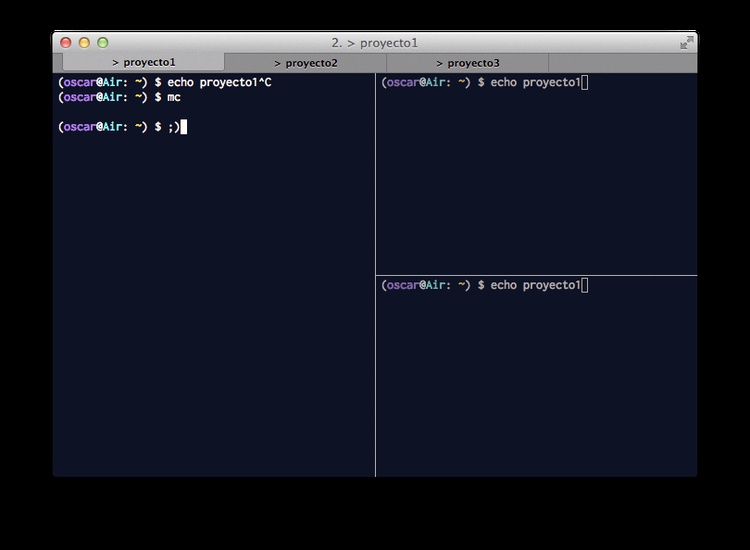Switch to the proyecto3 tab
The image size is (750, 550).
[x=467, y=63]
